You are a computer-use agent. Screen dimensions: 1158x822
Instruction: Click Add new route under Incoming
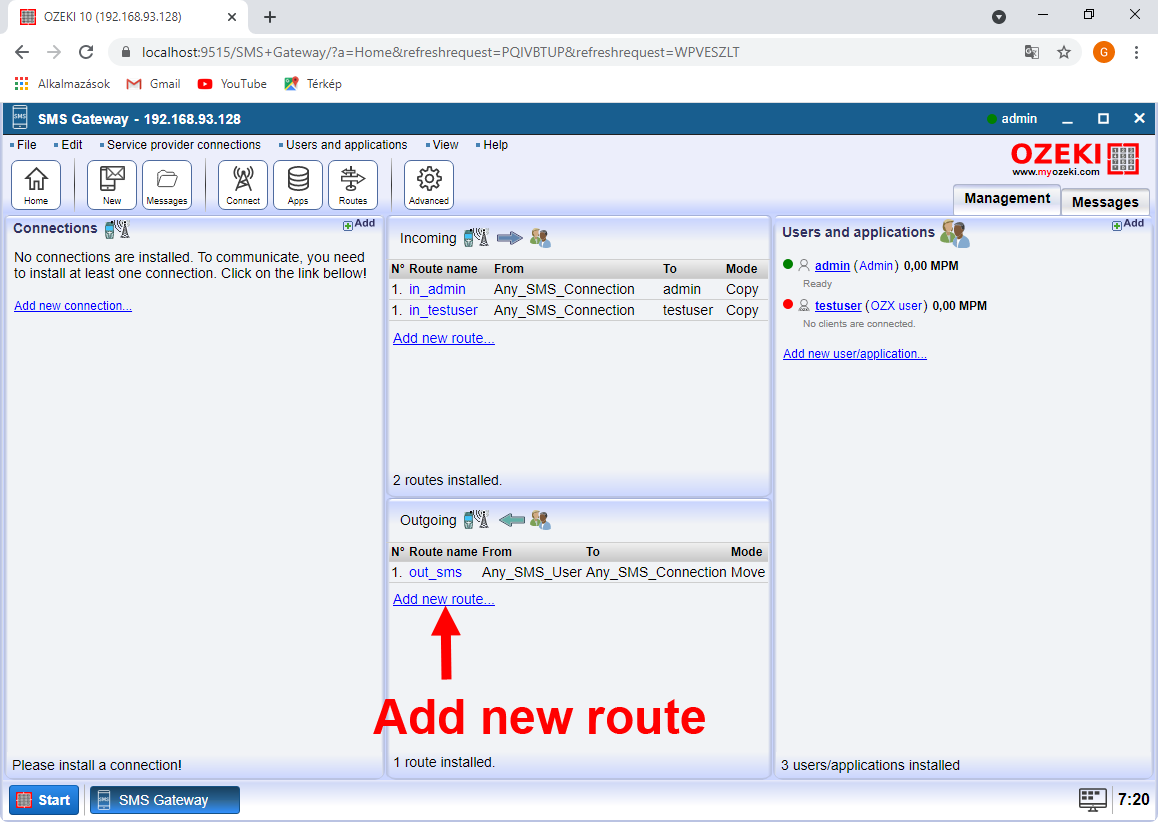point(444,338)
